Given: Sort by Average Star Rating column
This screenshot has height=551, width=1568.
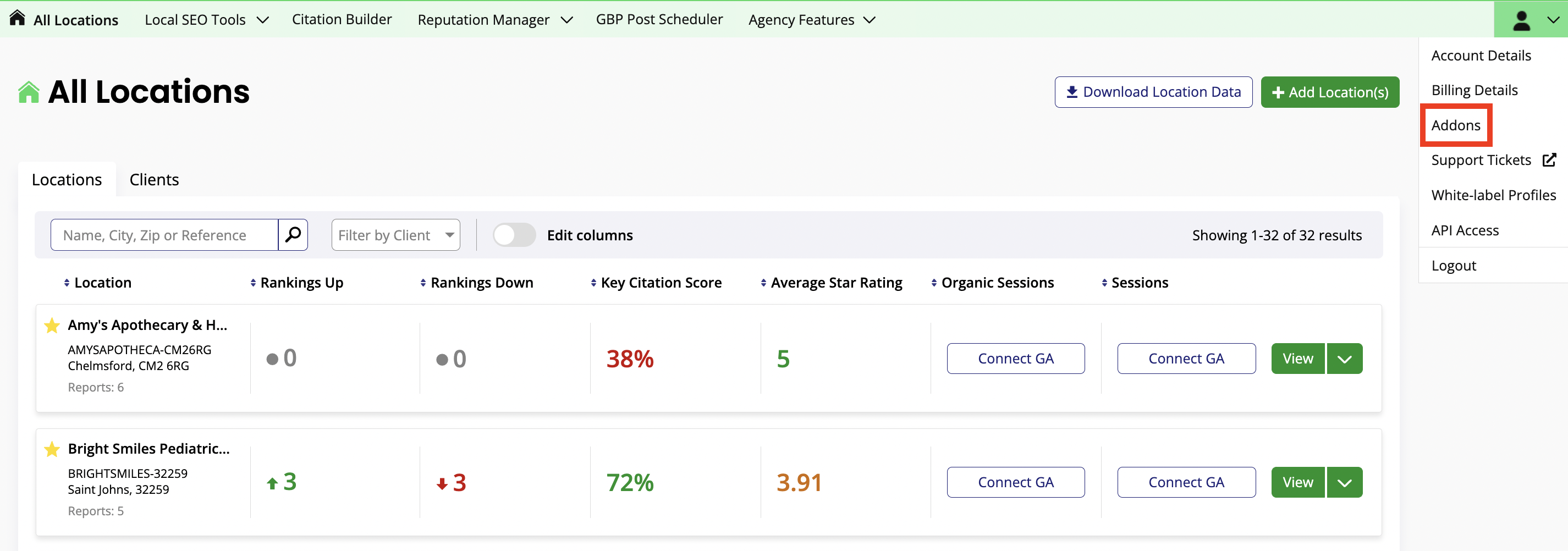Looking at the screenshot, I should coord(763,283).
